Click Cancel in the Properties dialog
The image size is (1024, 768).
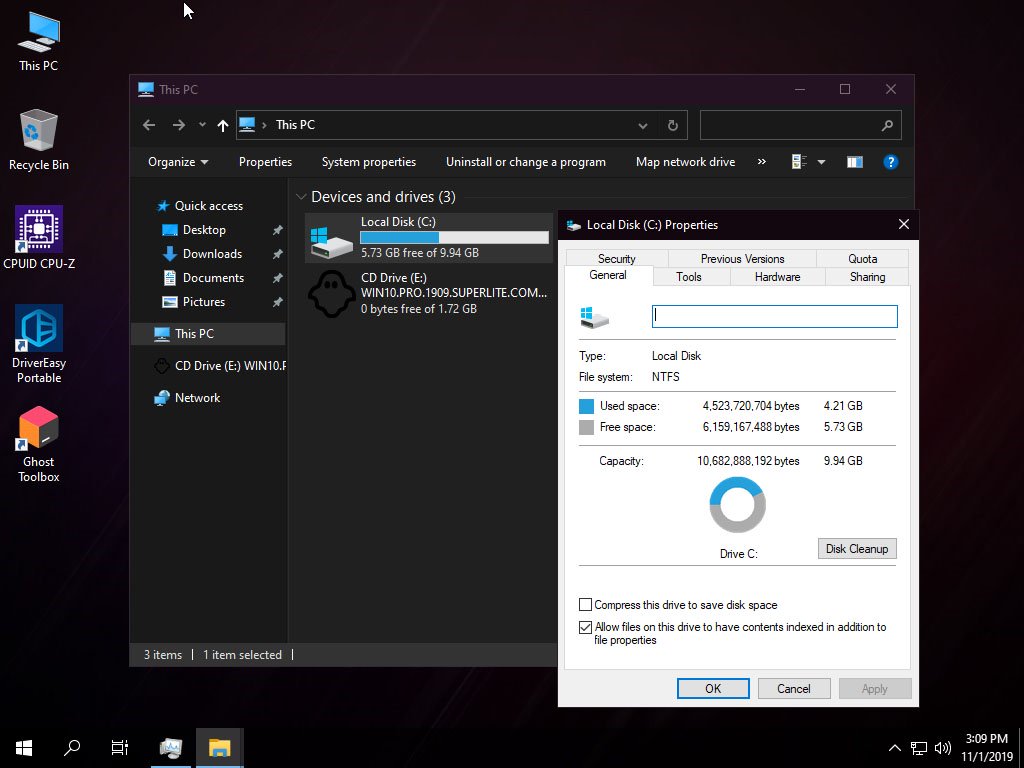click(x=793, y=688)
